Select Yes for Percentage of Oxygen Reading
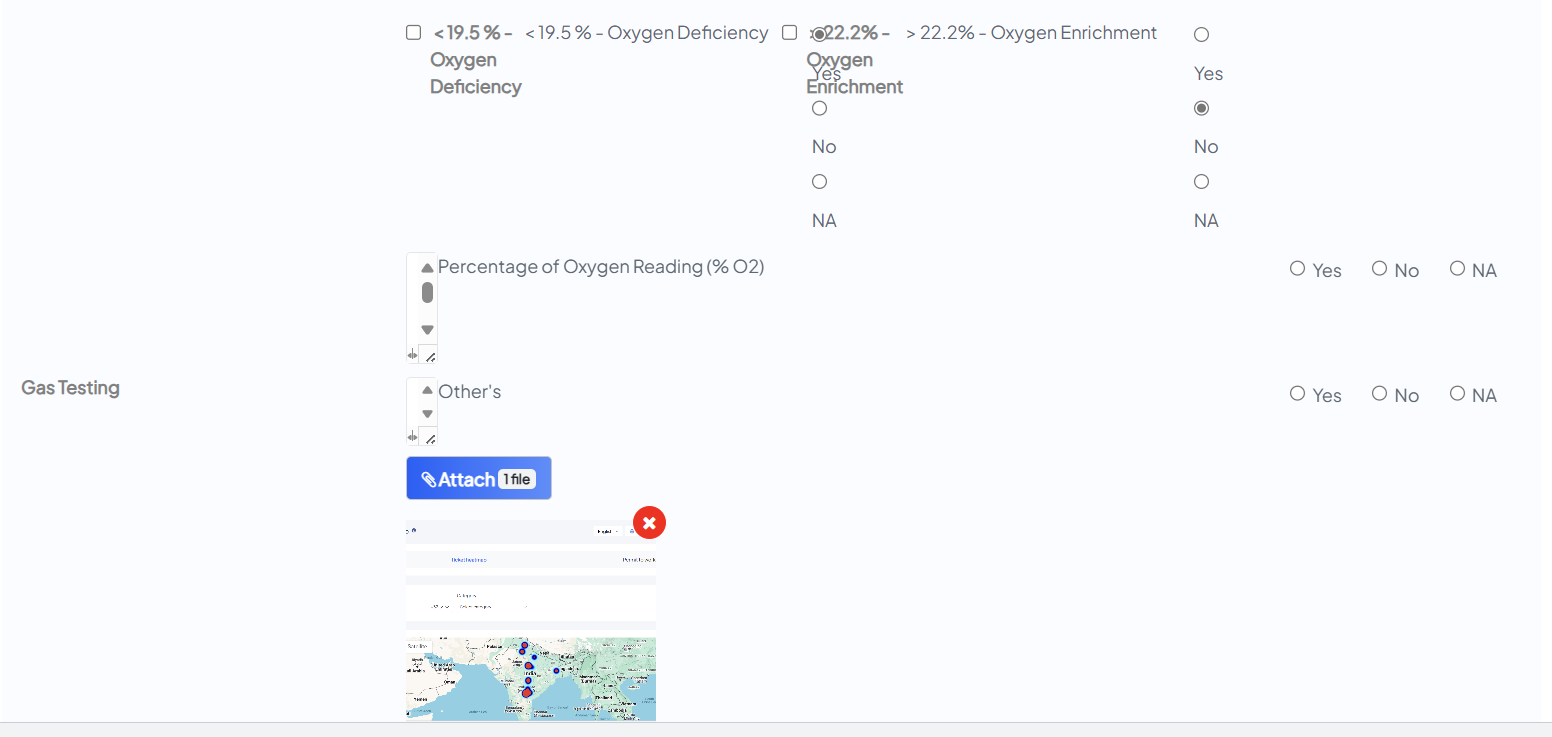Image resolution: width=1552 pixels, height=737 pixels. click(1297, 269)
